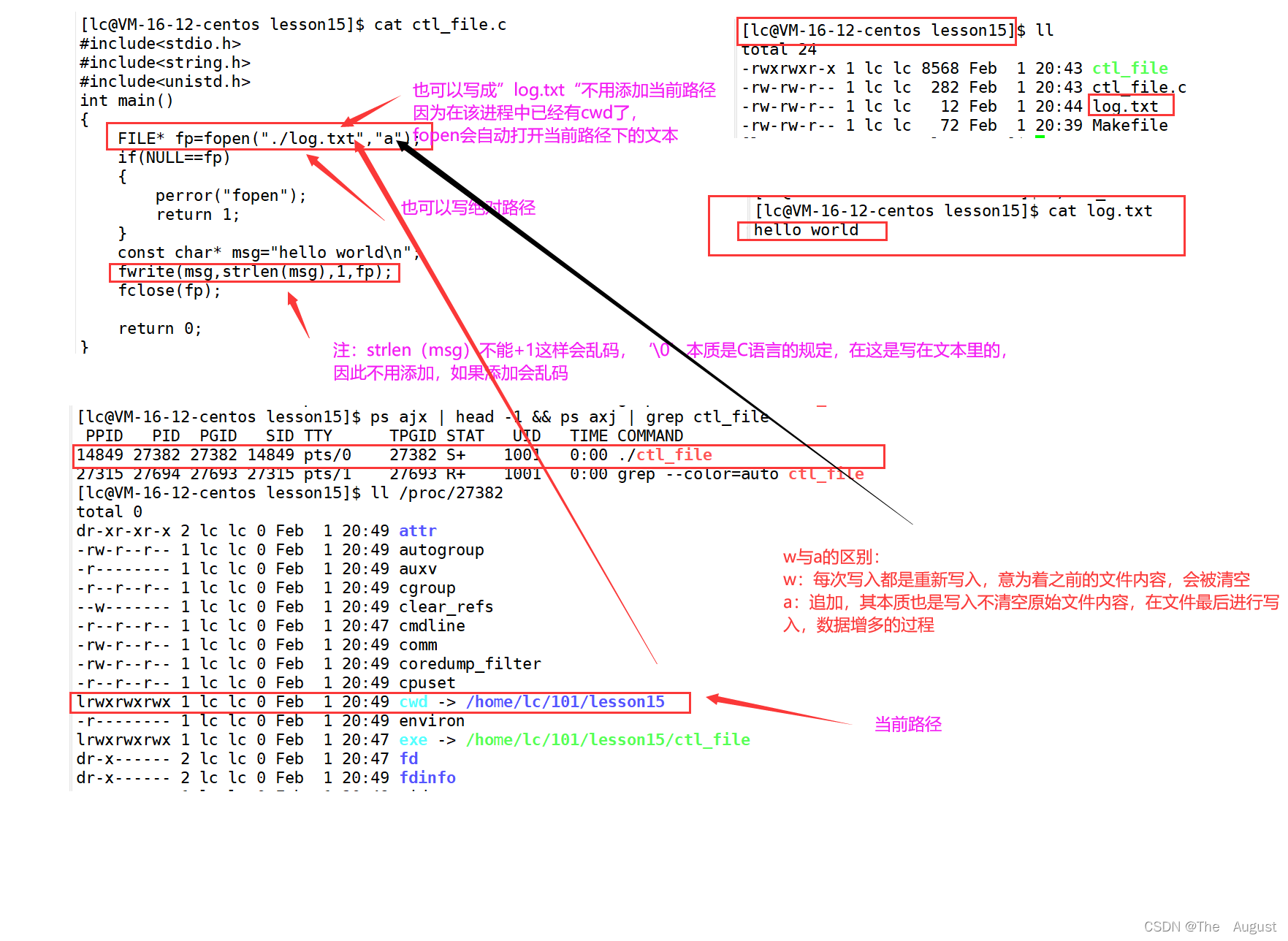Viewport: 1288px width, 941px height.
Task: Click the '/home/lc/101/lesson15/ctl_file' exe target path
Action: click(x=608, y=740)
